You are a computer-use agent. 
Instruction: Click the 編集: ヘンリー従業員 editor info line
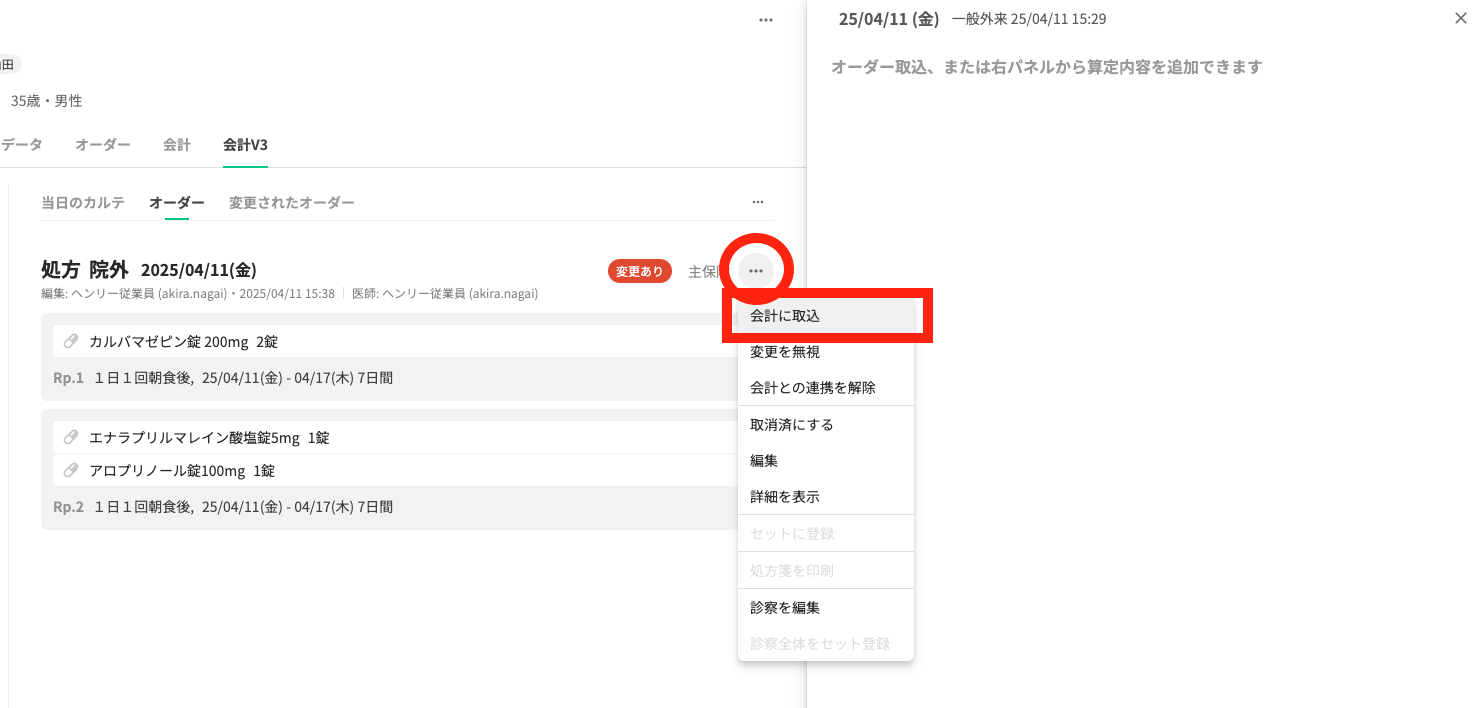tap(188, 294)
